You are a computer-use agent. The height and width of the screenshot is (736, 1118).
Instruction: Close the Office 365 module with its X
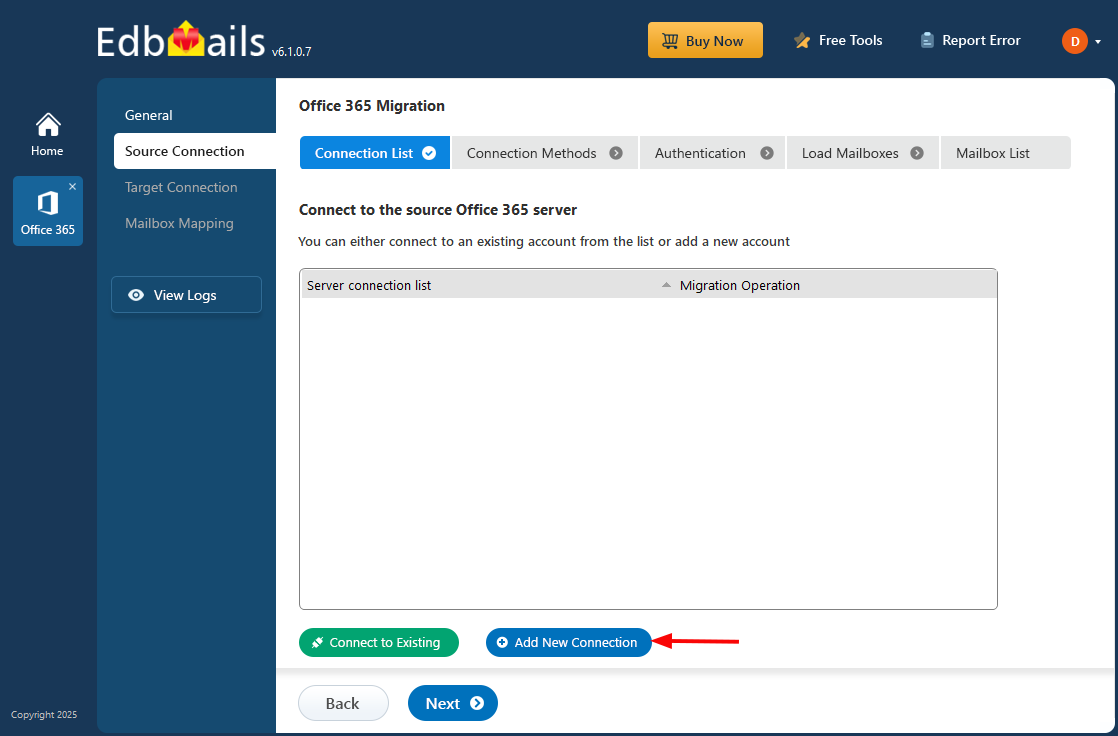tap(71, 186)
